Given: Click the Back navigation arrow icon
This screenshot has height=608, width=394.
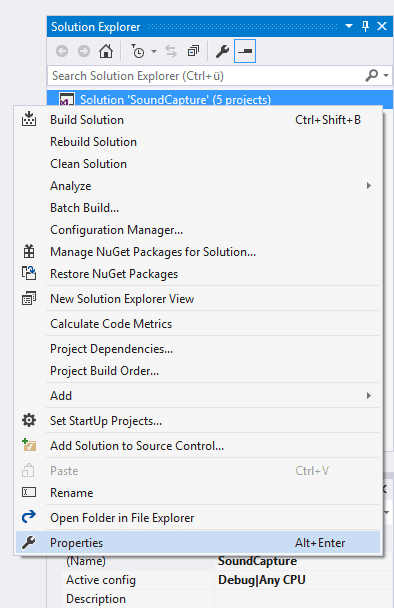Looking at the screenshot, I should 62,51.
